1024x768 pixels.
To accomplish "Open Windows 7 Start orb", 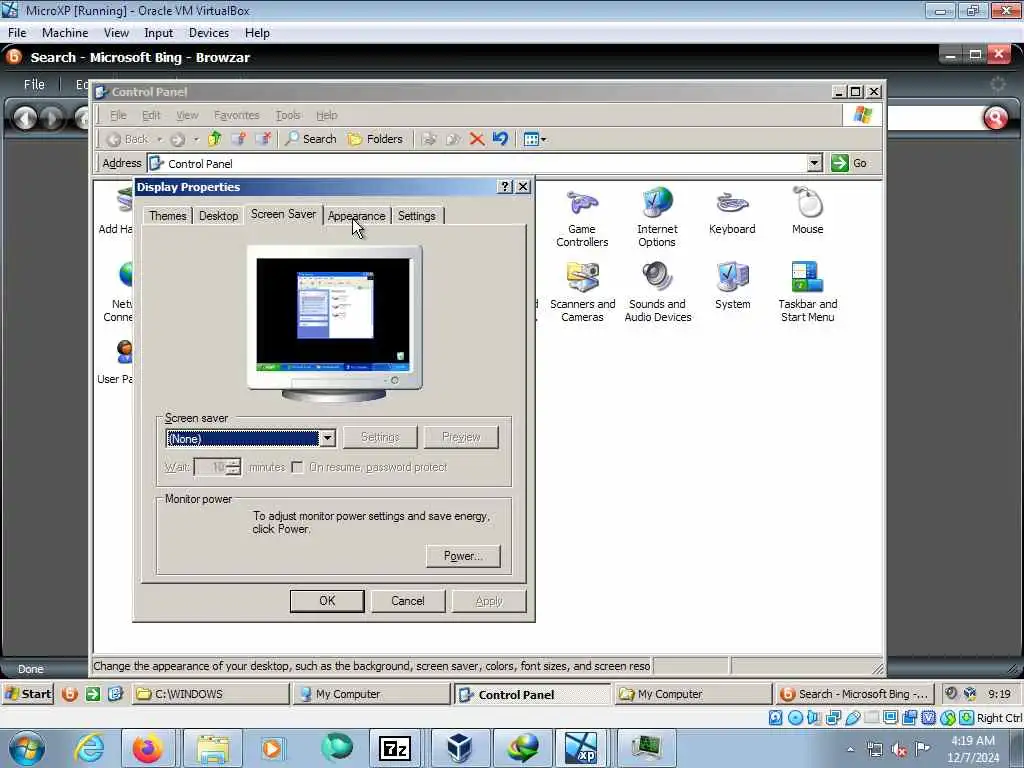I will click(27, 748).
